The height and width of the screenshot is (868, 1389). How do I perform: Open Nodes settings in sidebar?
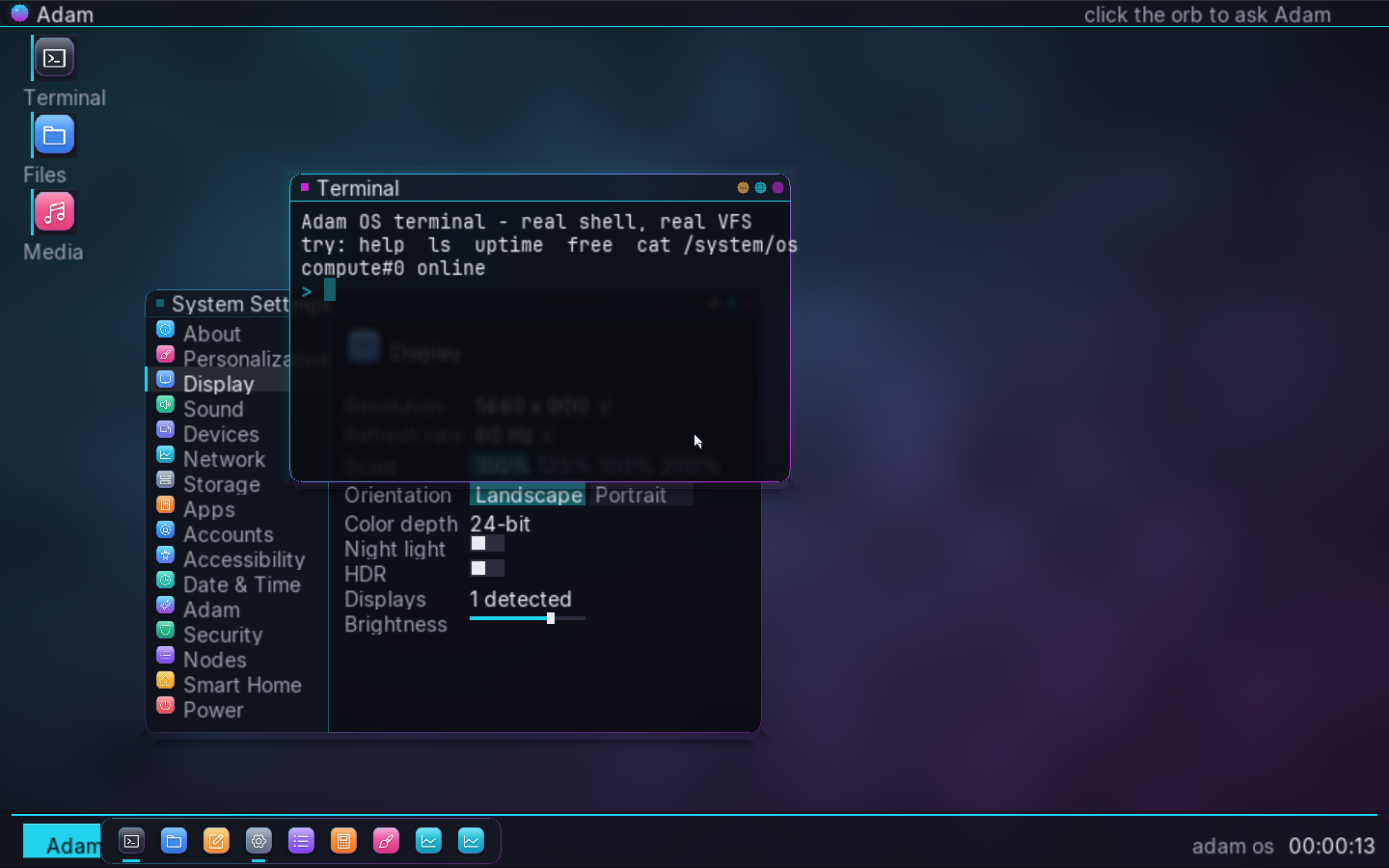click(x=236, y=660)
